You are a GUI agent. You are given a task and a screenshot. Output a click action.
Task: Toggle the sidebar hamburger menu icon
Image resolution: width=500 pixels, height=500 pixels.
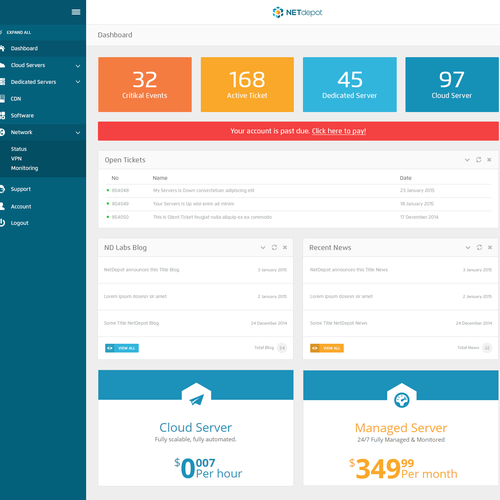tap(76, 12)
